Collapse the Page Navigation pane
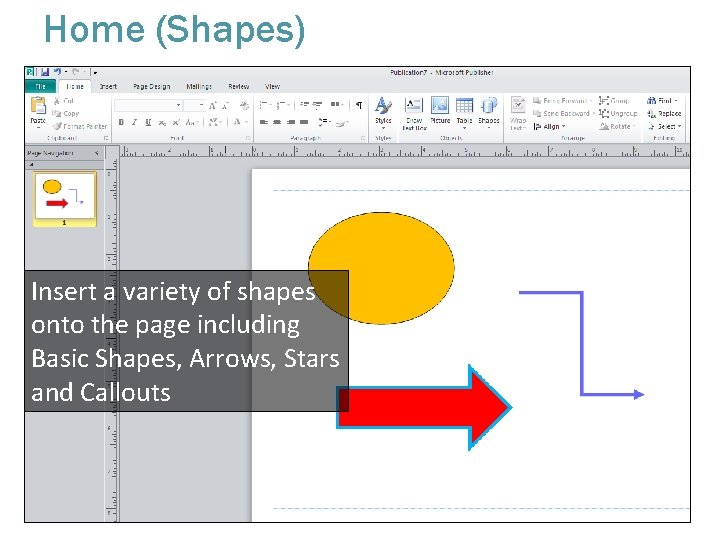The height and width of the screenshot is (540, 720). coord(96,153)
